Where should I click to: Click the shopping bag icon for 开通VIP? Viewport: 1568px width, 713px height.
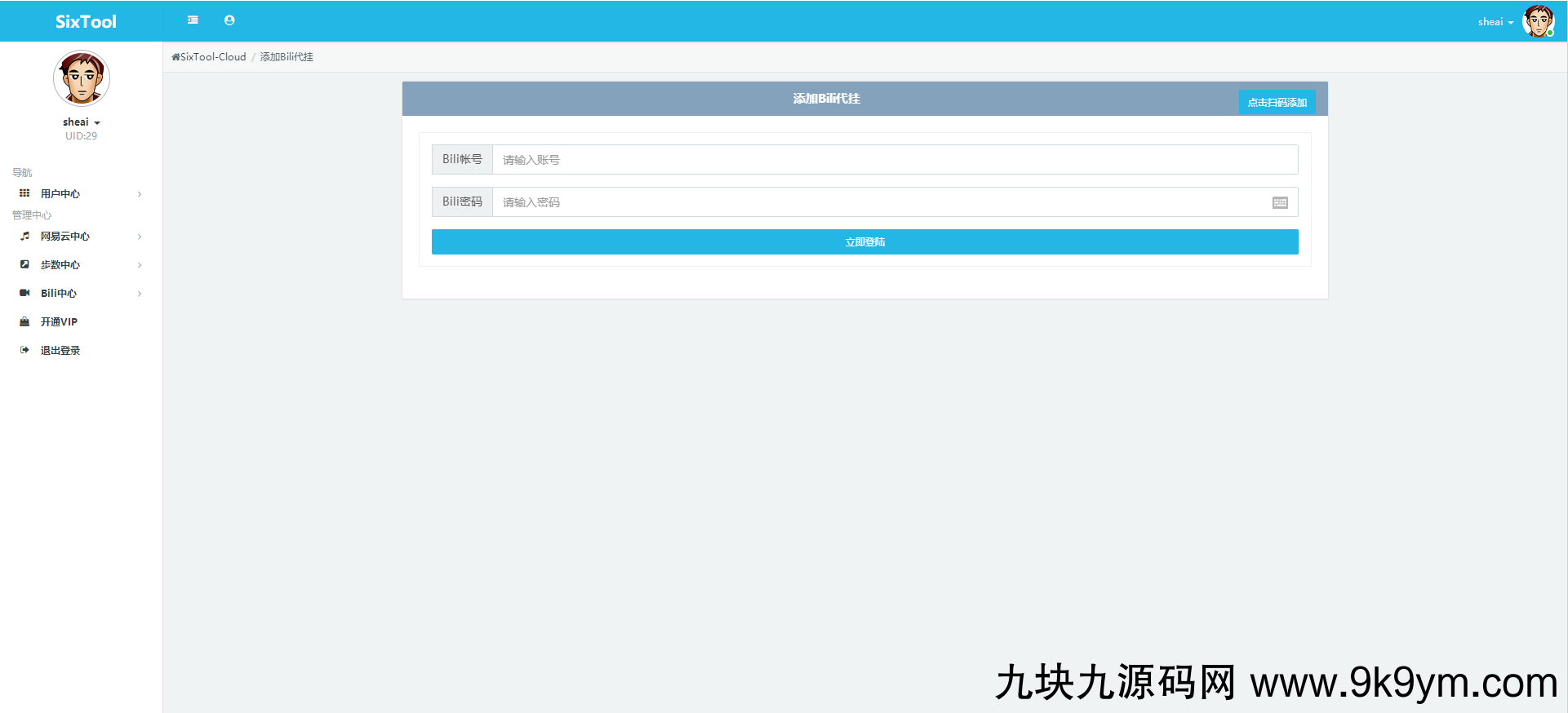point(24,321)
